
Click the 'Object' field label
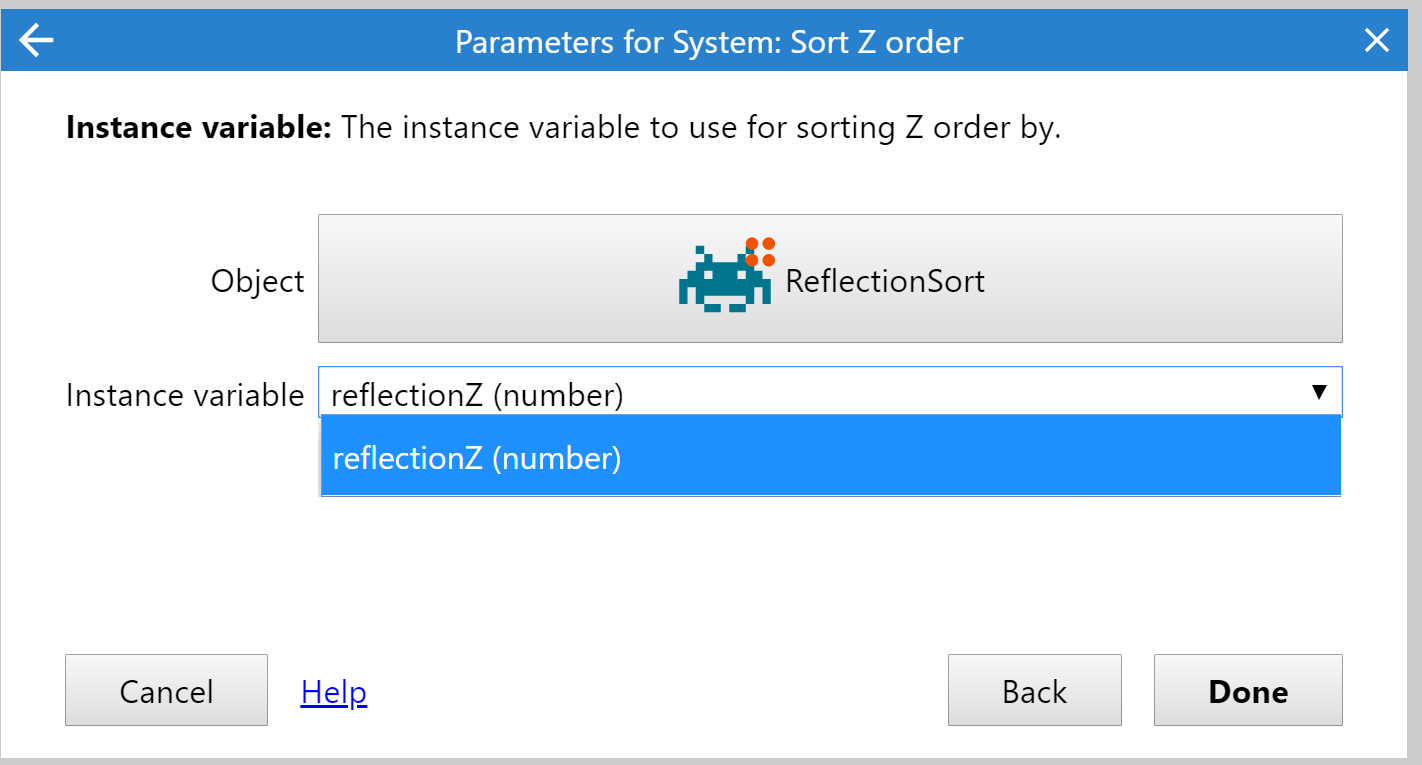pos(257,281)
